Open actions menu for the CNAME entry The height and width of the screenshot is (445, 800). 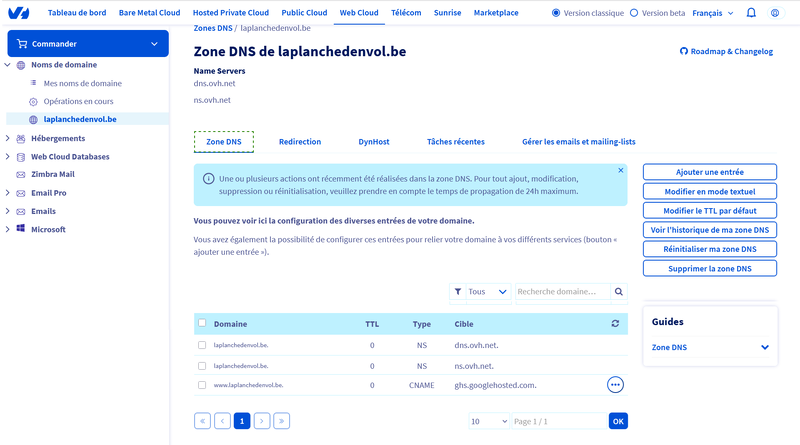615,385
